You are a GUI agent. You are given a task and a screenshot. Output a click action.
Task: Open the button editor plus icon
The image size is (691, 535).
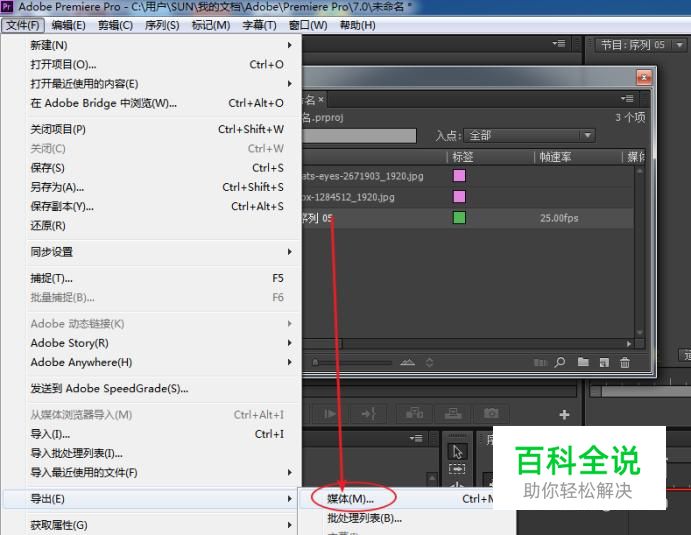pos(565,414)
